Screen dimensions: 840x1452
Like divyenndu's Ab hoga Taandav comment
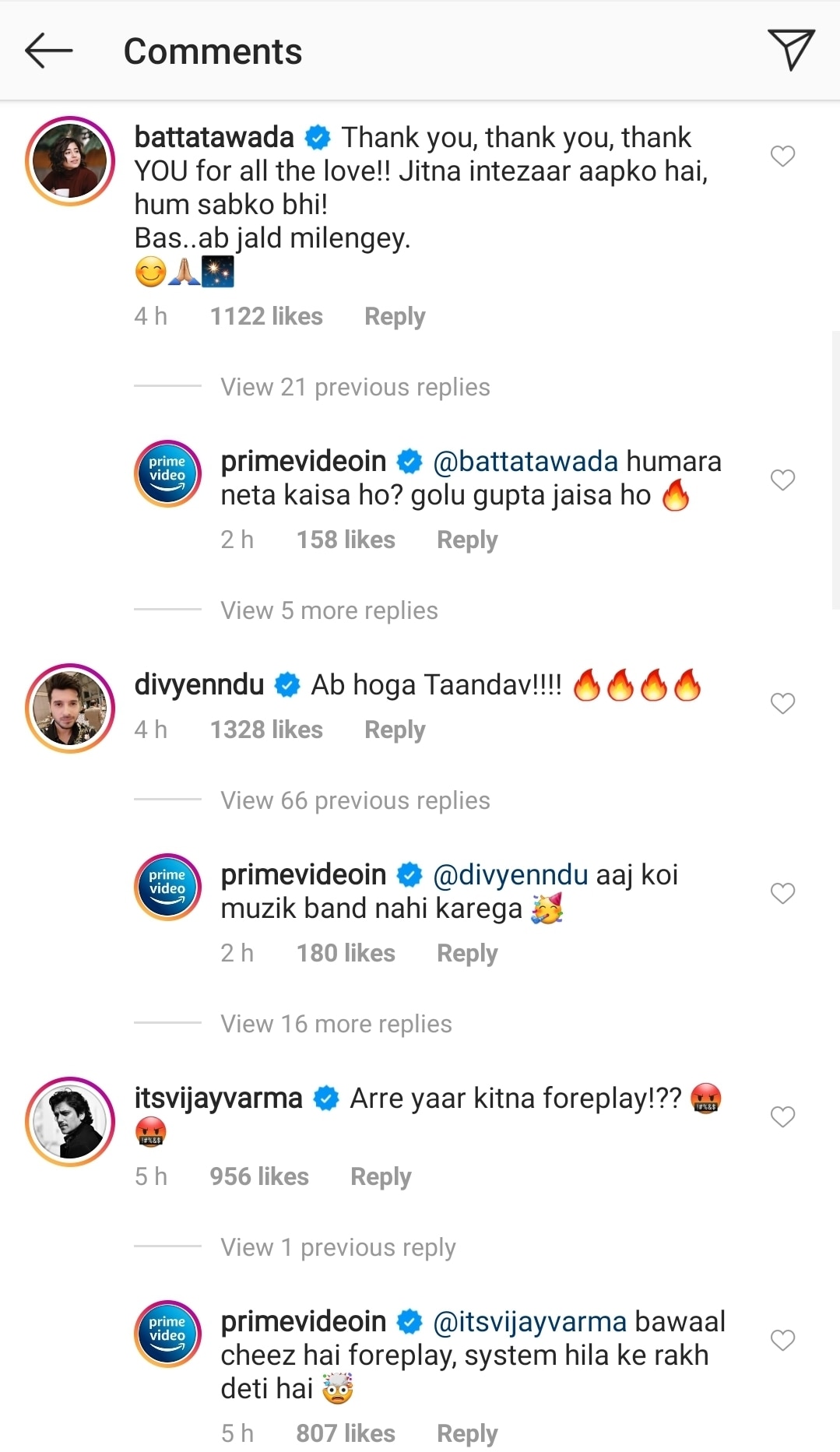[782, 704]
